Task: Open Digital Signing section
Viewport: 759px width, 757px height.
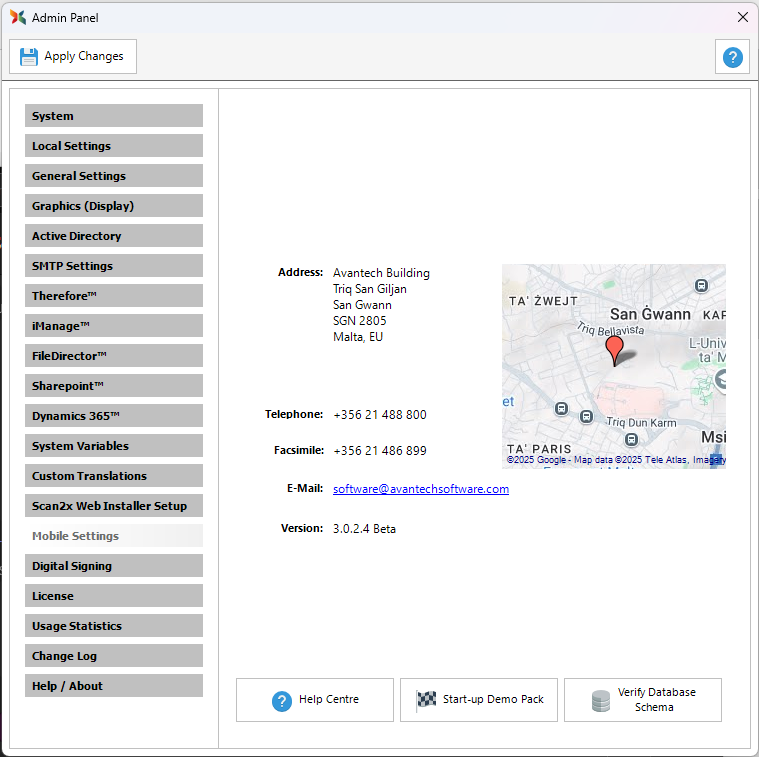Action: click(114, 566)
